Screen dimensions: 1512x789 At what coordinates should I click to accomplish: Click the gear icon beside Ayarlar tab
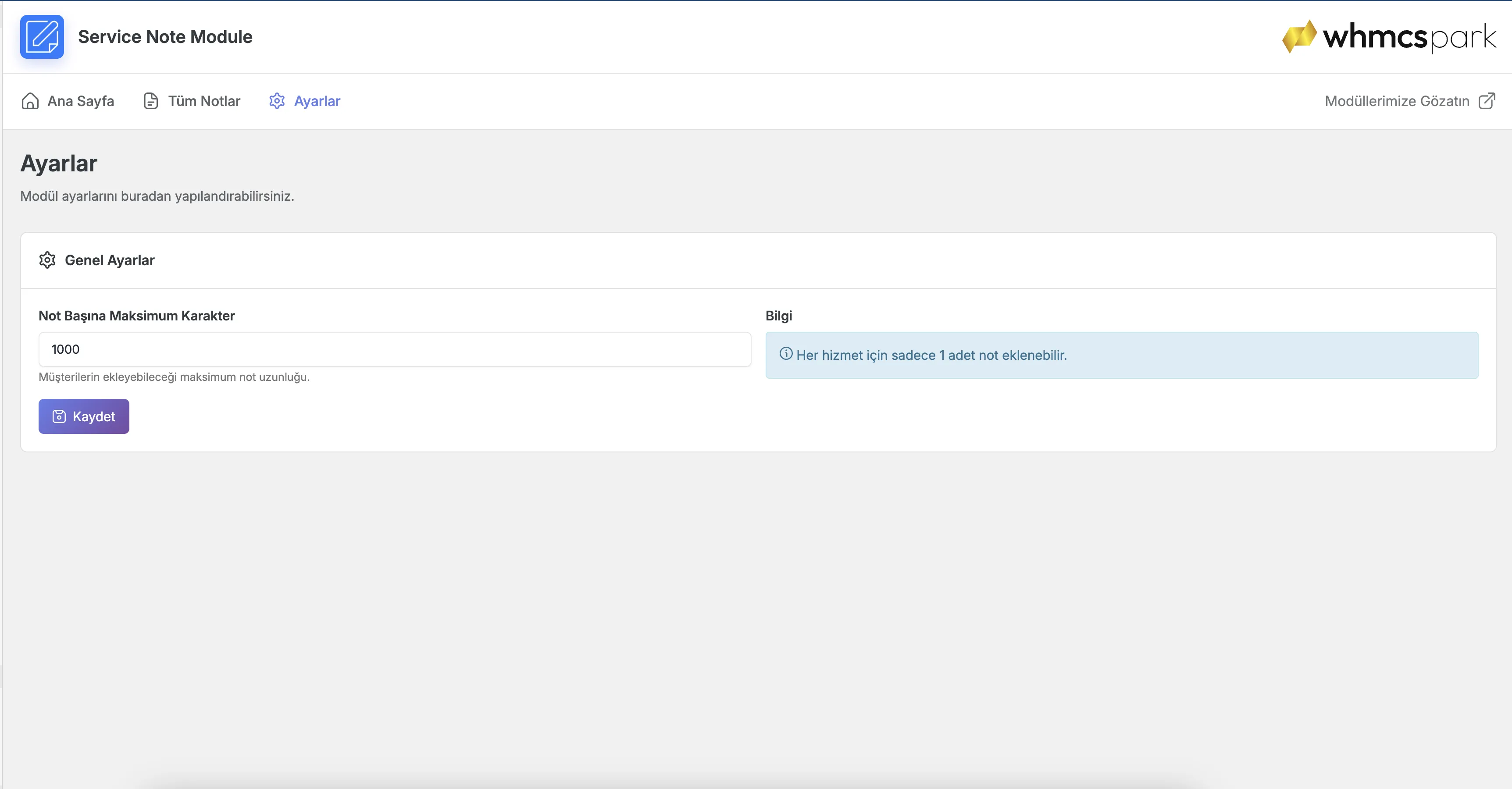pyautogui.click(x=277, y=101)
